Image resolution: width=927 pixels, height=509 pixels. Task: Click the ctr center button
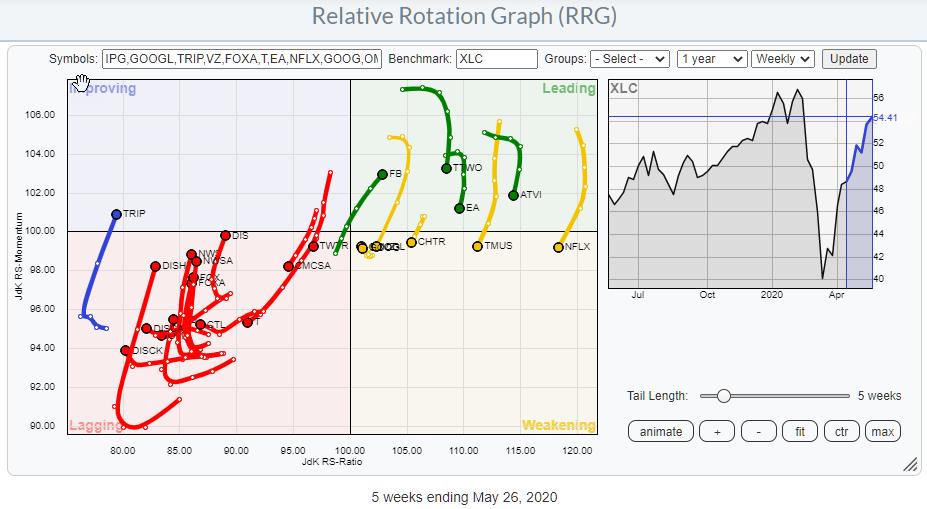[841, 431]
